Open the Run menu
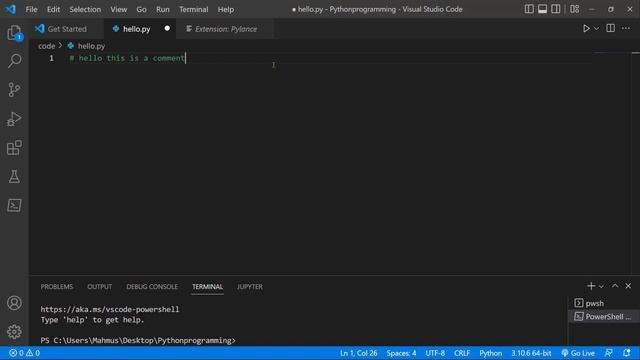Screen dimensions: 640x360 (x=163, y=9)
